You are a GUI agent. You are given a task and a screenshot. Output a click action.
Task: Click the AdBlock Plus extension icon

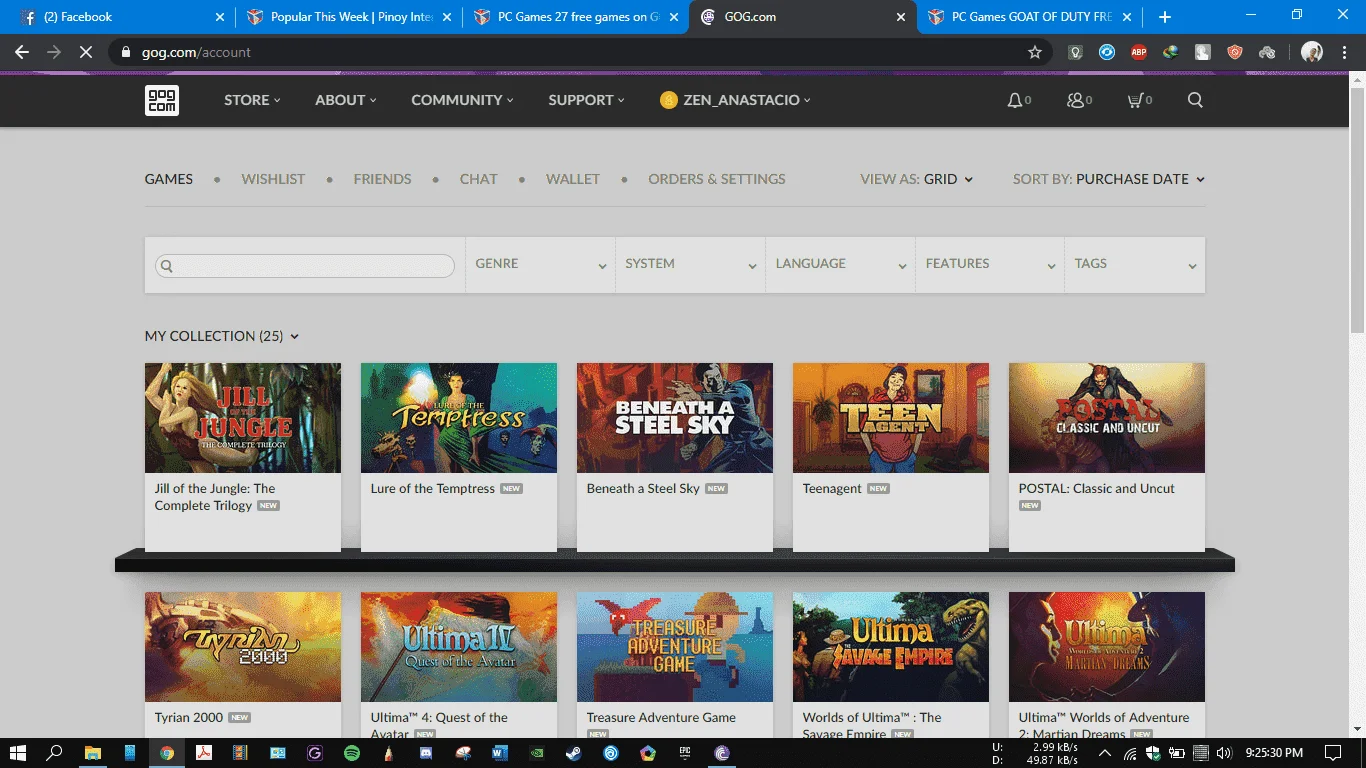click(1139, 52)
